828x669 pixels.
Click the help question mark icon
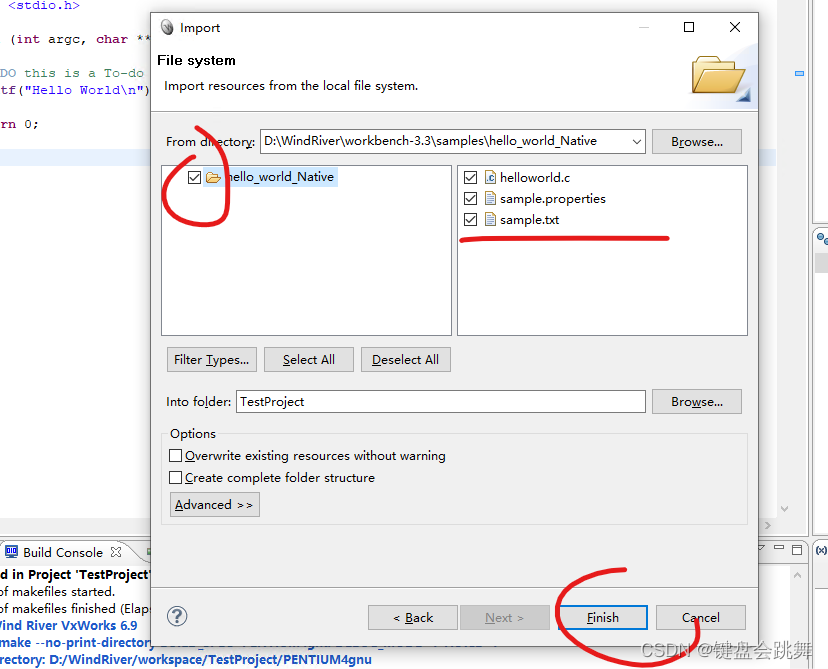tap(176, 617)
